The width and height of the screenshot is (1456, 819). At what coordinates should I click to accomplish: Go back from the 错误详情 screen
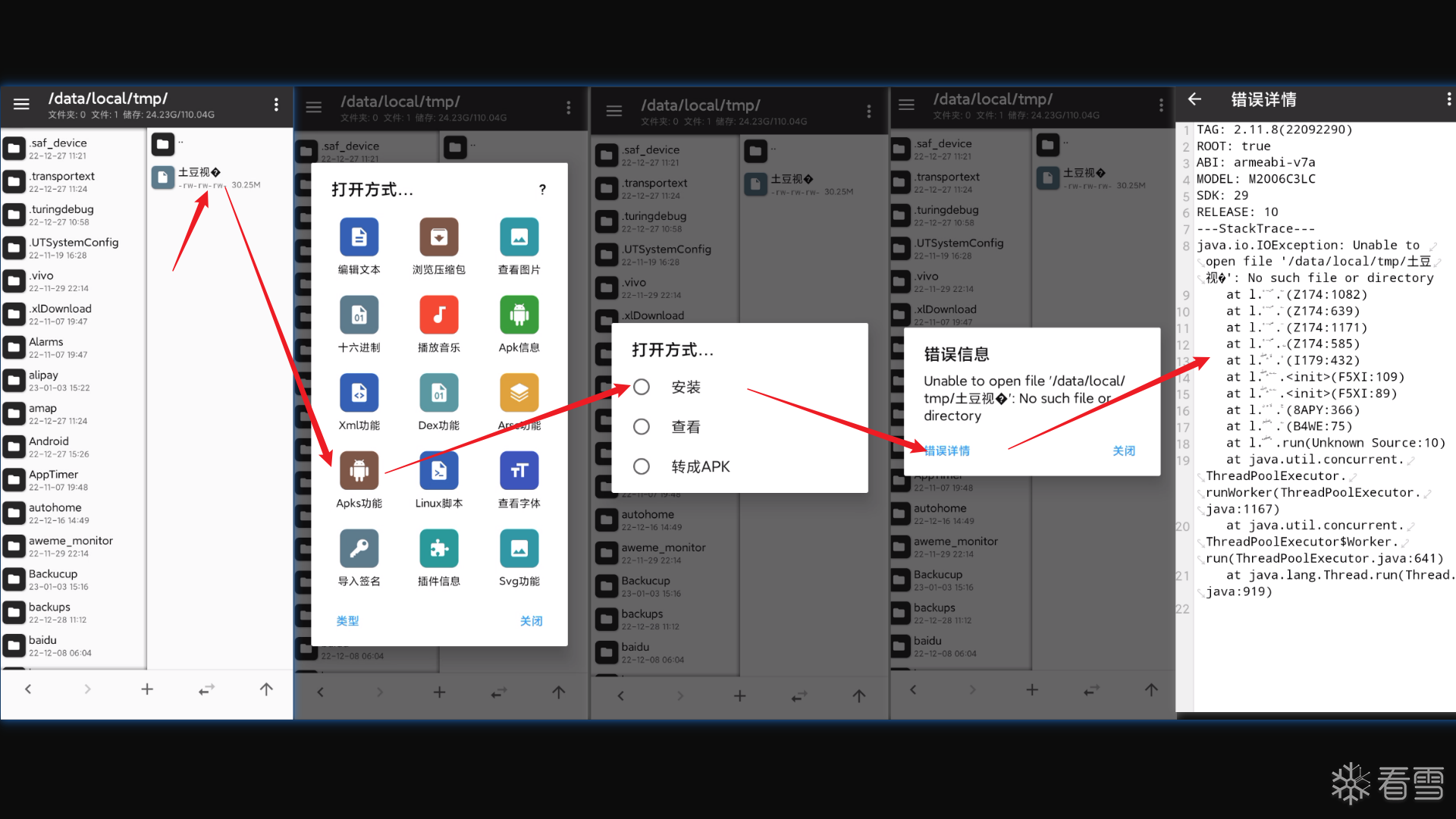click(1194, 99)
